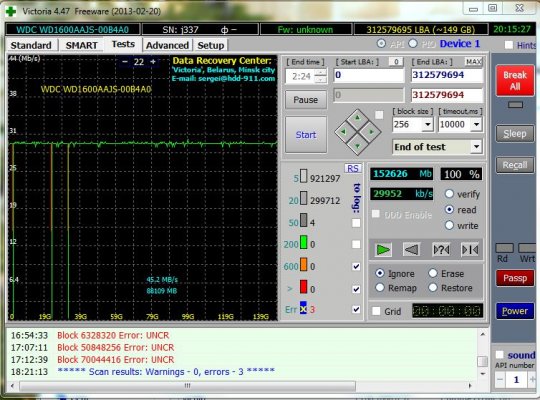This screenshot has width=540, height=400.
Task: Click the Start scan button
Action: [306, 135]
